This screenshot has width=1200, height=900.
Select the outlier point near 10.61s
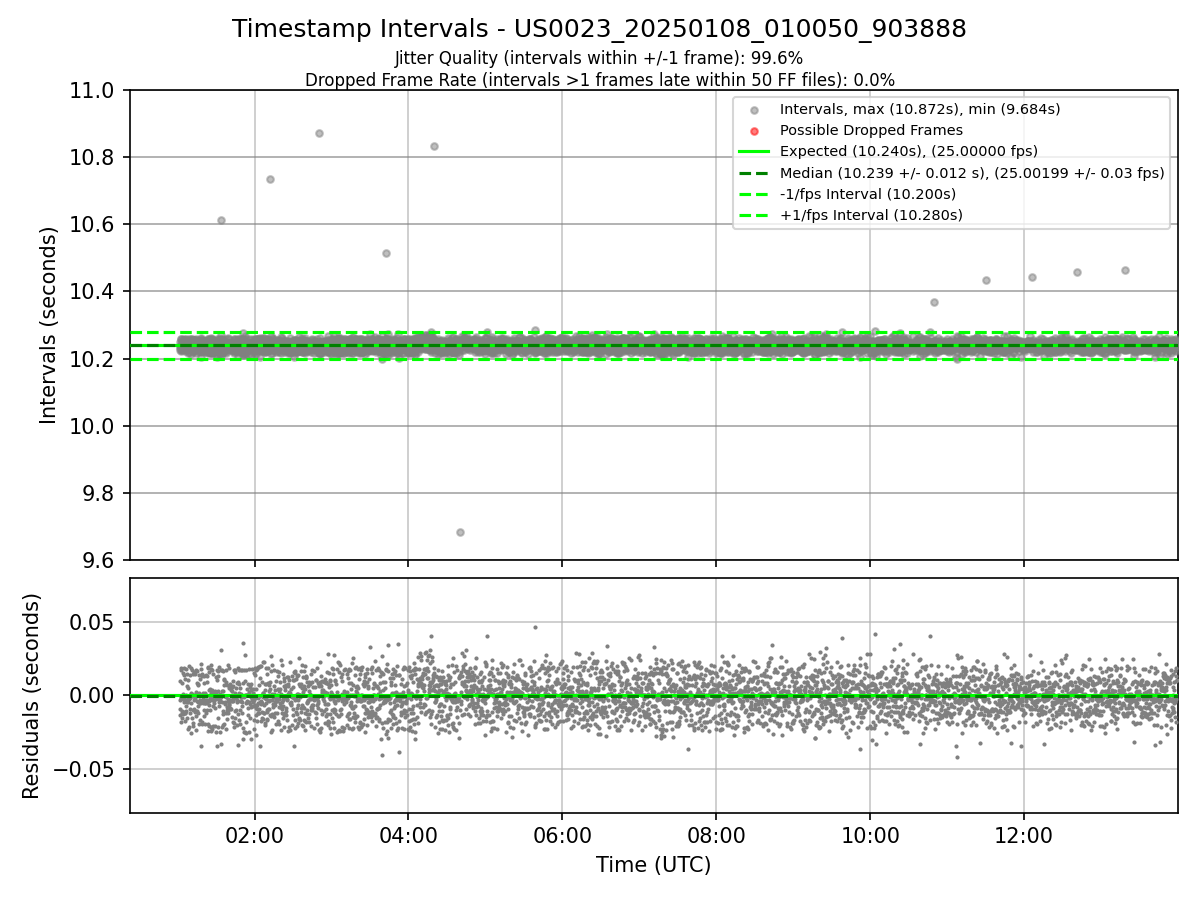click(221, 220)
